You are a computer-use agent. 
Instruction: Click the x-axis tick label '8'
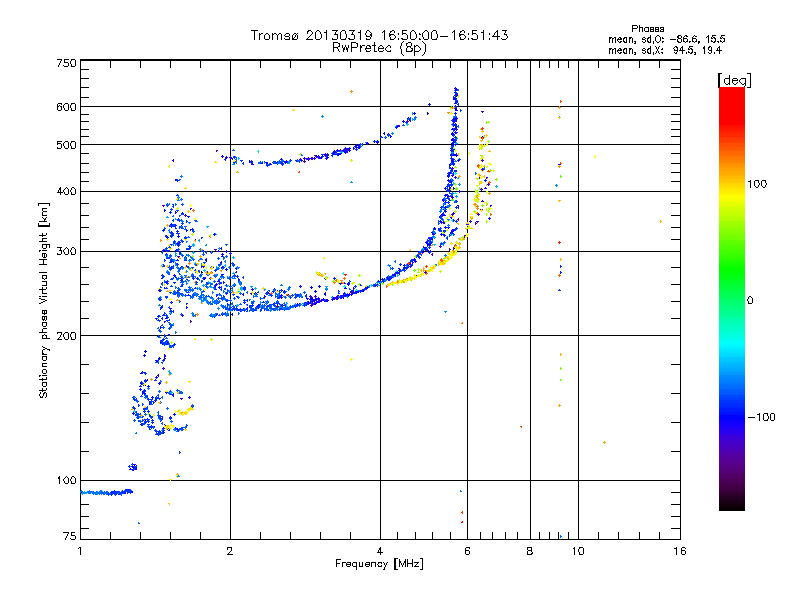coord(530,551)
